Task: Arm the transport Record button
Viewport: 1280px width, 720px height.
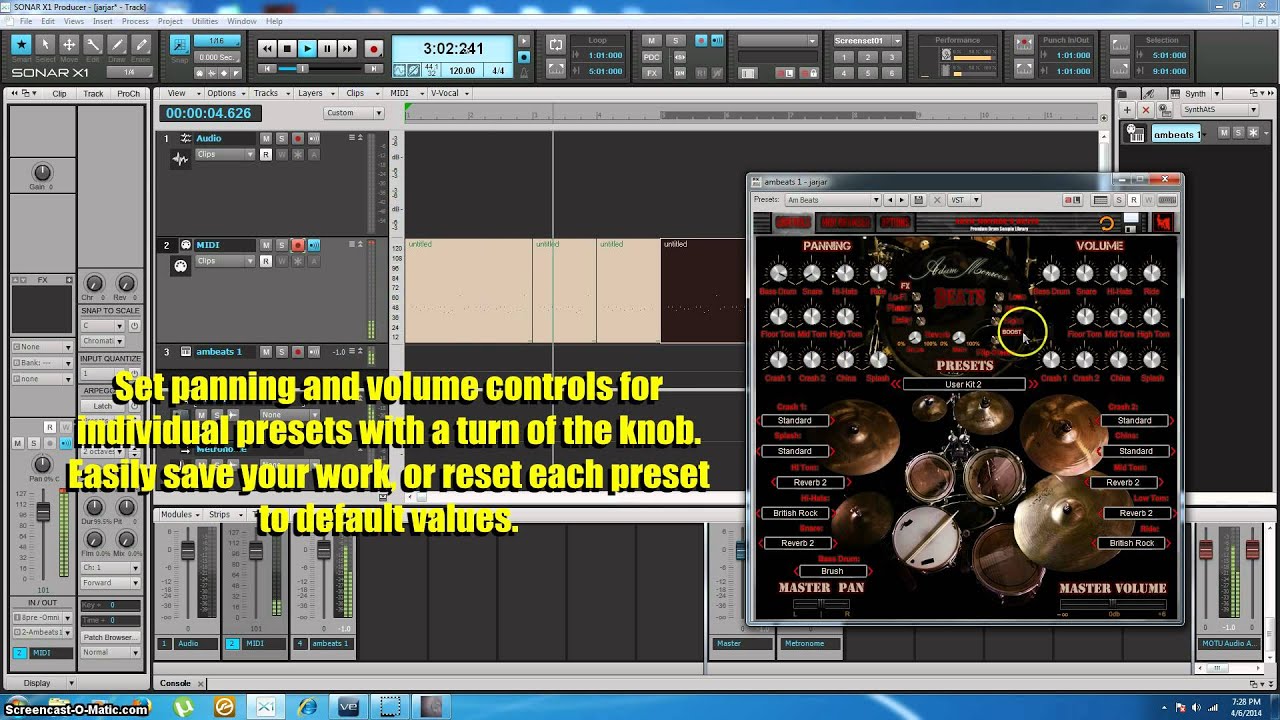Action: click(x=374, y=48)
